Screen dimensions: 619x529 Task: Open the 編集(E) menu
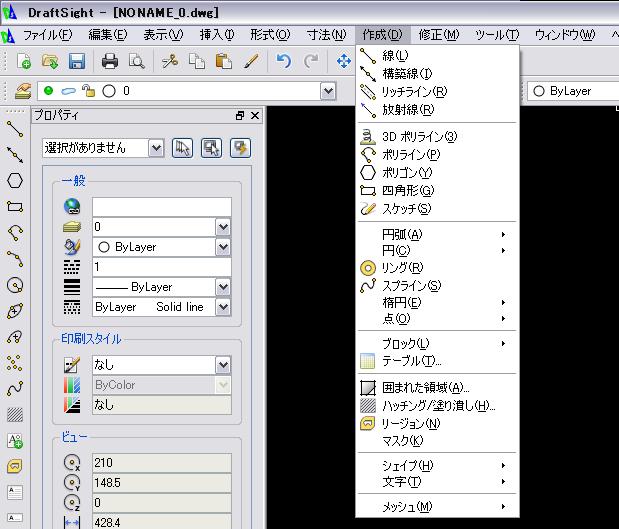tap(108, 35)
